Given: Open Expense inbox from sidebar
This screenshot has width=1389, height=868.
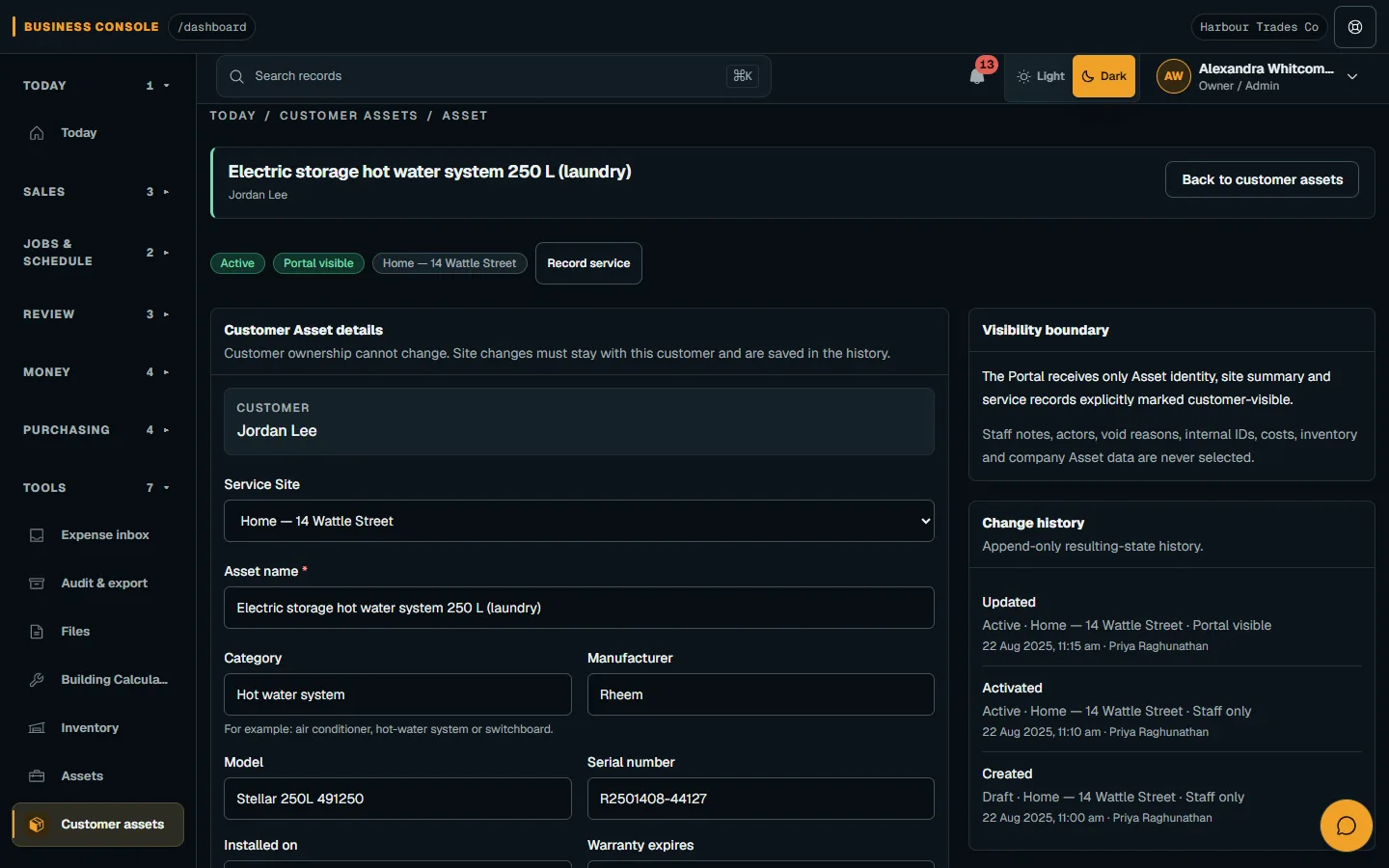Looking at the screenshot, I should coord(97,535).
